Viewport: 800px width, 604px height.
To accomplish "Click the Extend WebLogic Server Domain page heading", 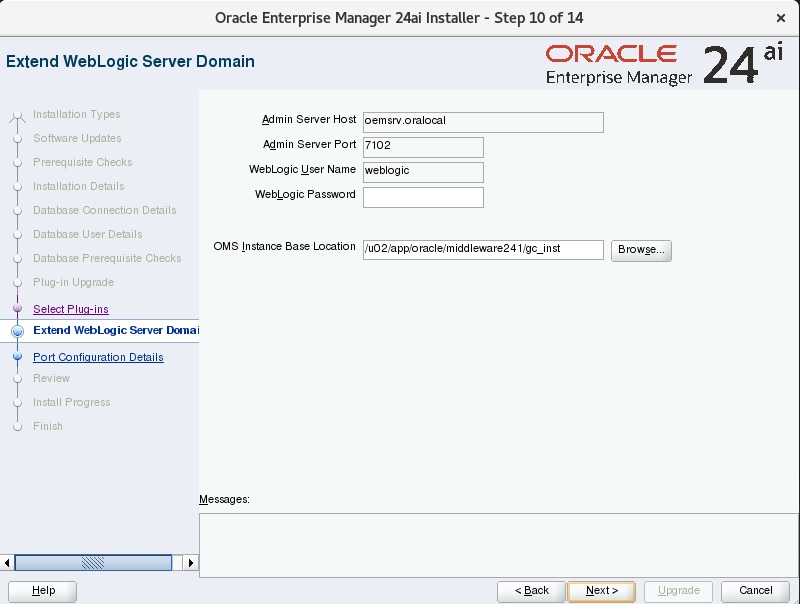I will point(130,61).
